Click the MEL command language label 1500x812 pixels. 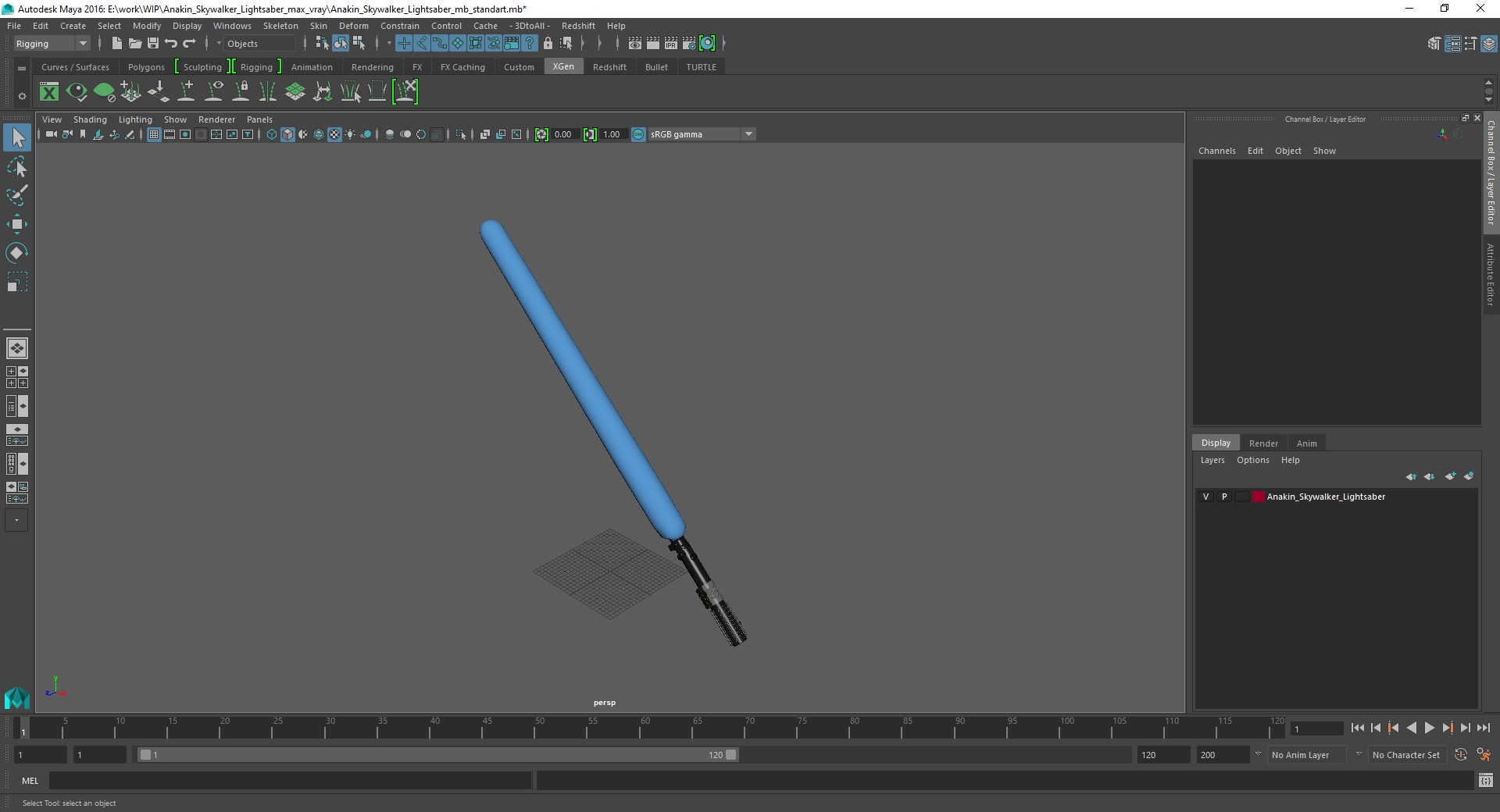point(30,781)
